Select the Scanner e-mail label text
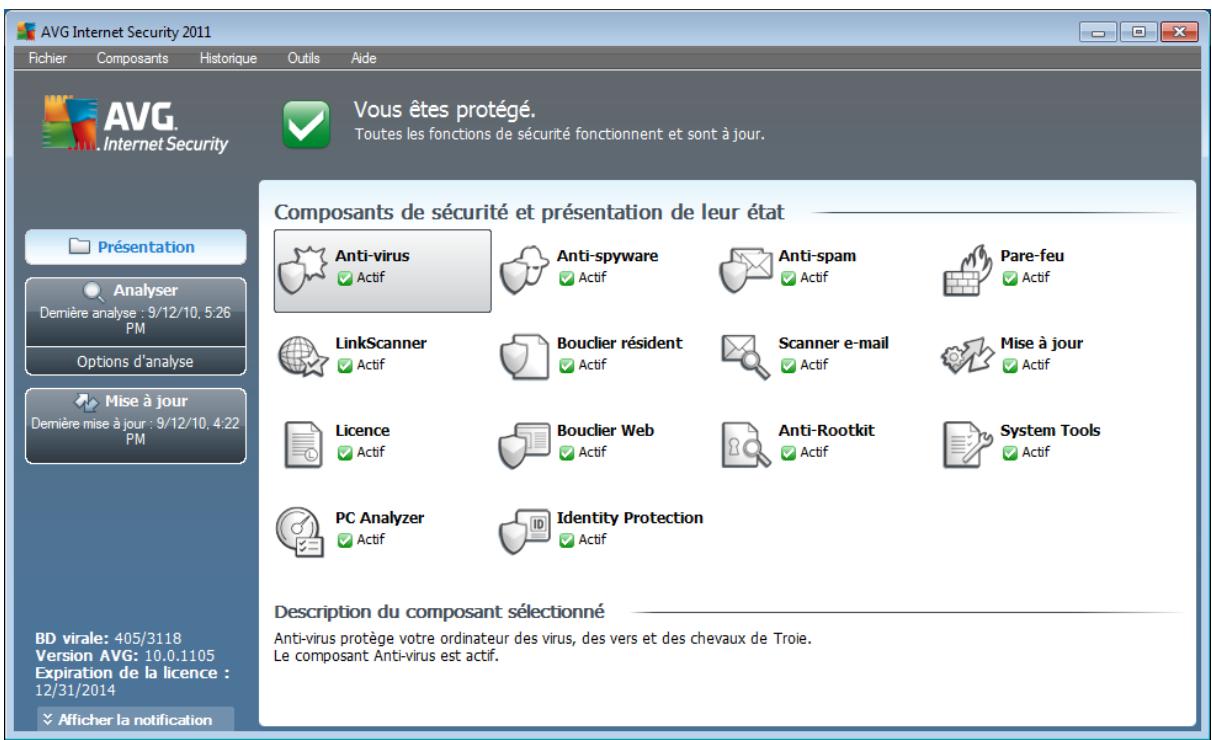1212x740 pixels. pos(834,343)
